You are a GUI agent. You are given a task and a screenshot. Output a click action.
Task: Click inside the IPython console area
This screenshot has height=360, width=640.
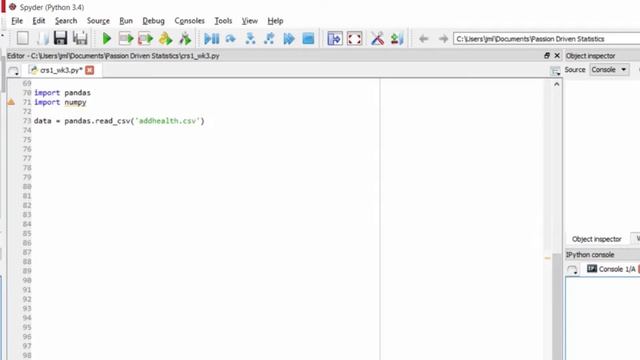(602, 318)
